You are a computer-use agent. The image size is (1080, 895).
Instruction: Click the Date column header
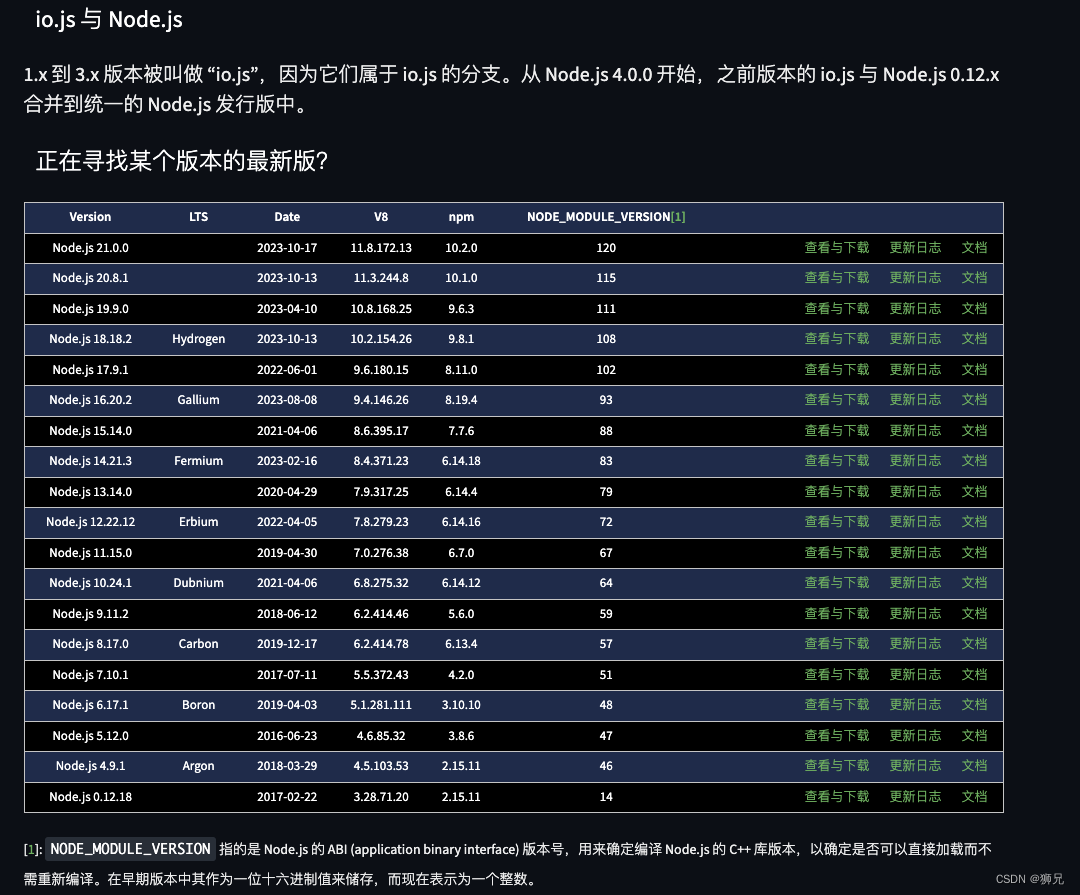(x=287, y=217)
